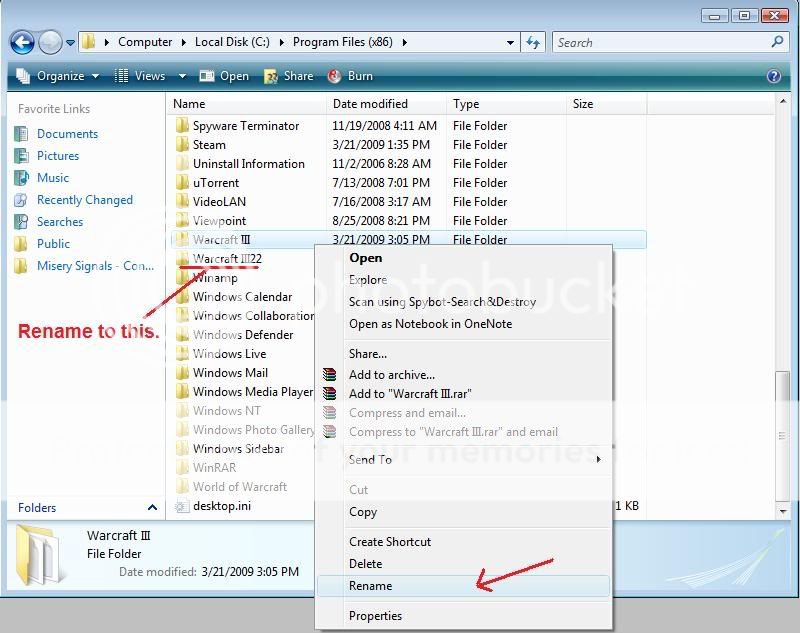The image size is (800, 633).
Task: Click the refresh icon beside address bar
Action: pos(533,42)
